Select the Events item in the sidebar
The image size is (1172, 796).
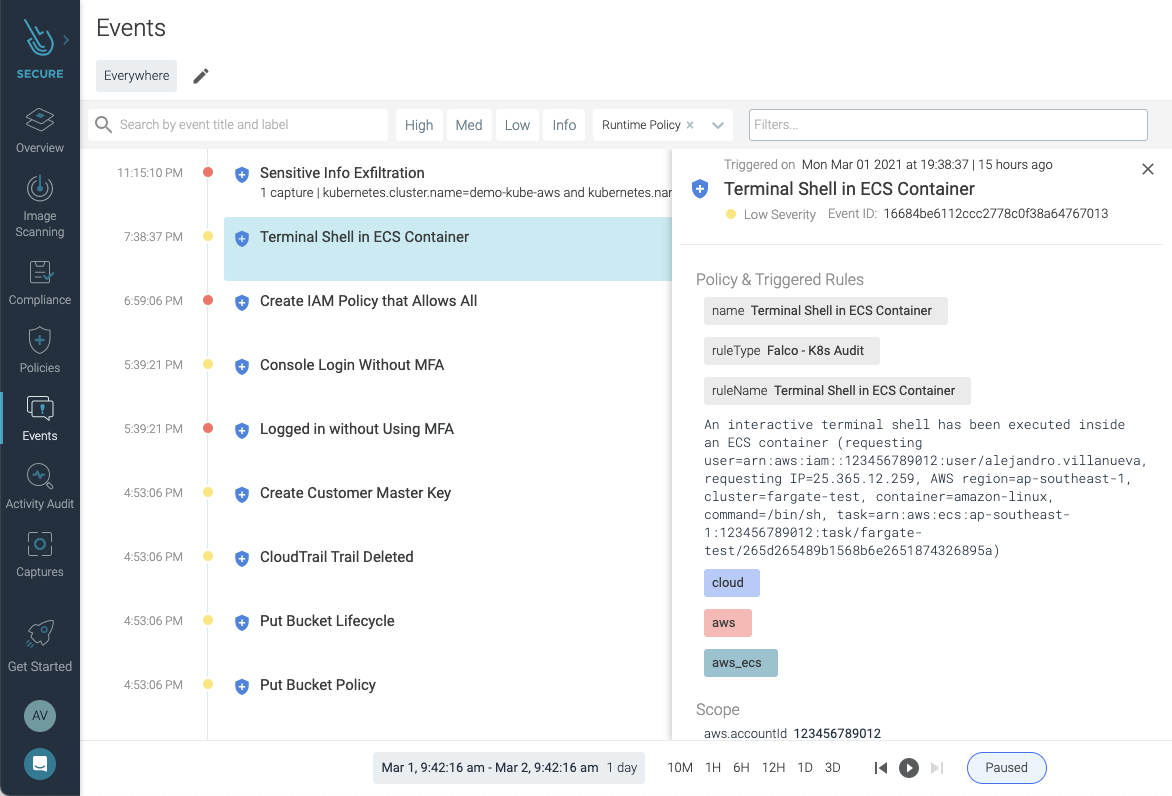pyautogui.click(x=40, y=418)
